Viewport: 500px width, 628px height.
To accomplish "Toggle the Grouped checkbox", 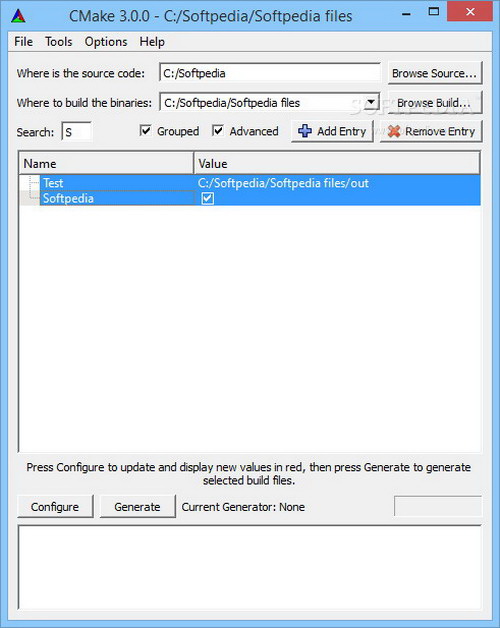I will pos(145,131).
